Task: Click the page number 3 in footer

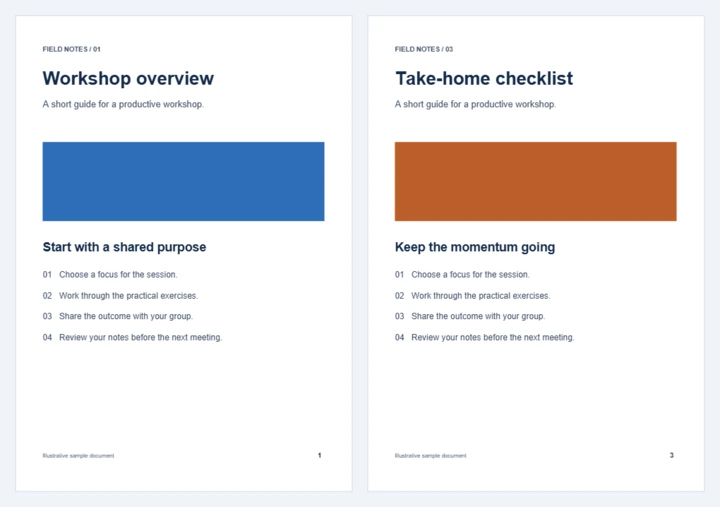Action: point(671,455)
